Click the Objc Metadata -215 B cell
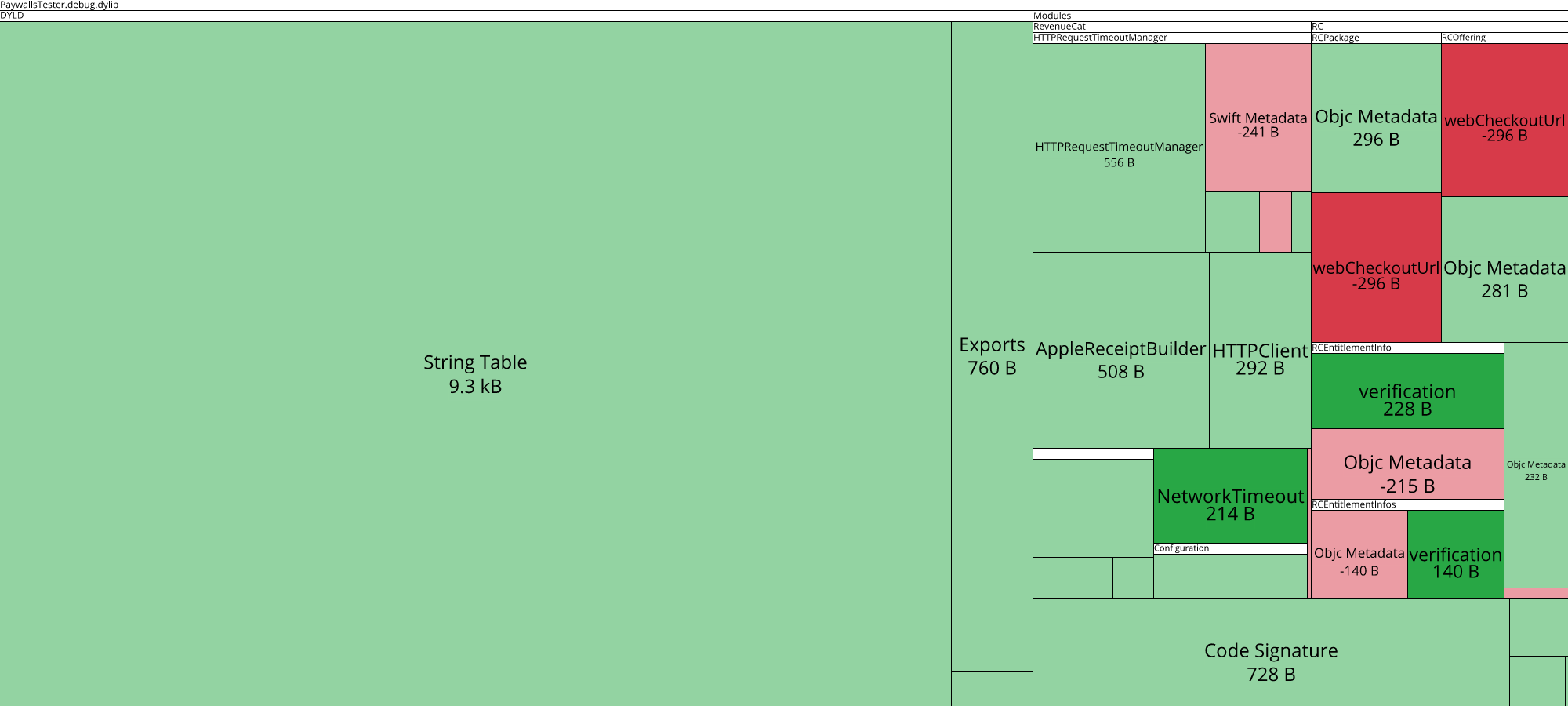Viewport: 1568px width, 706px height. (x=1407, y=464)
